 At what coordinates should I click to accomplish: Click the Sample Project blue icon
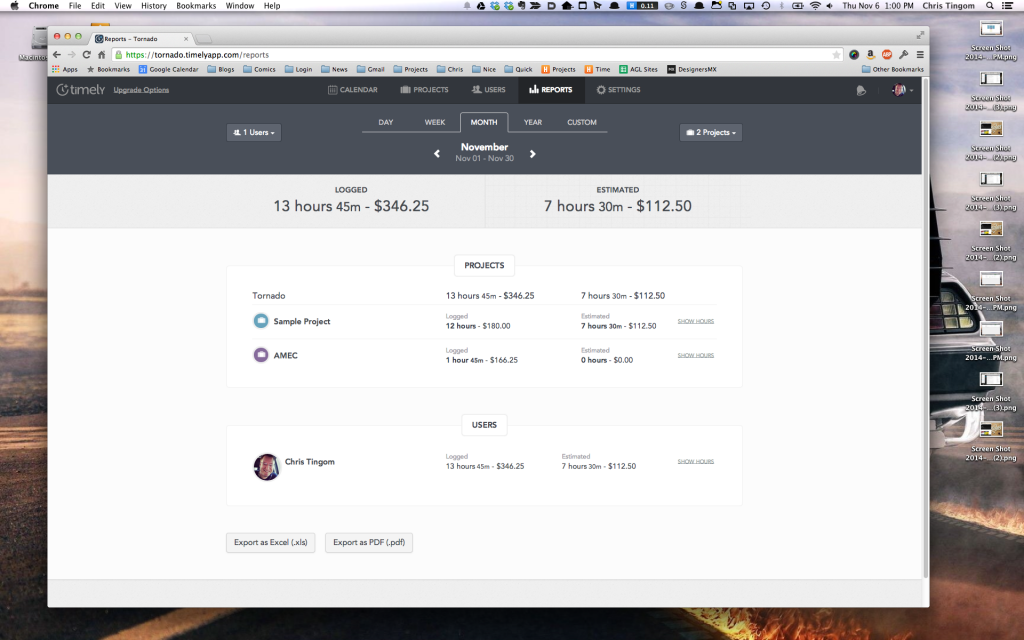(261, 321)
